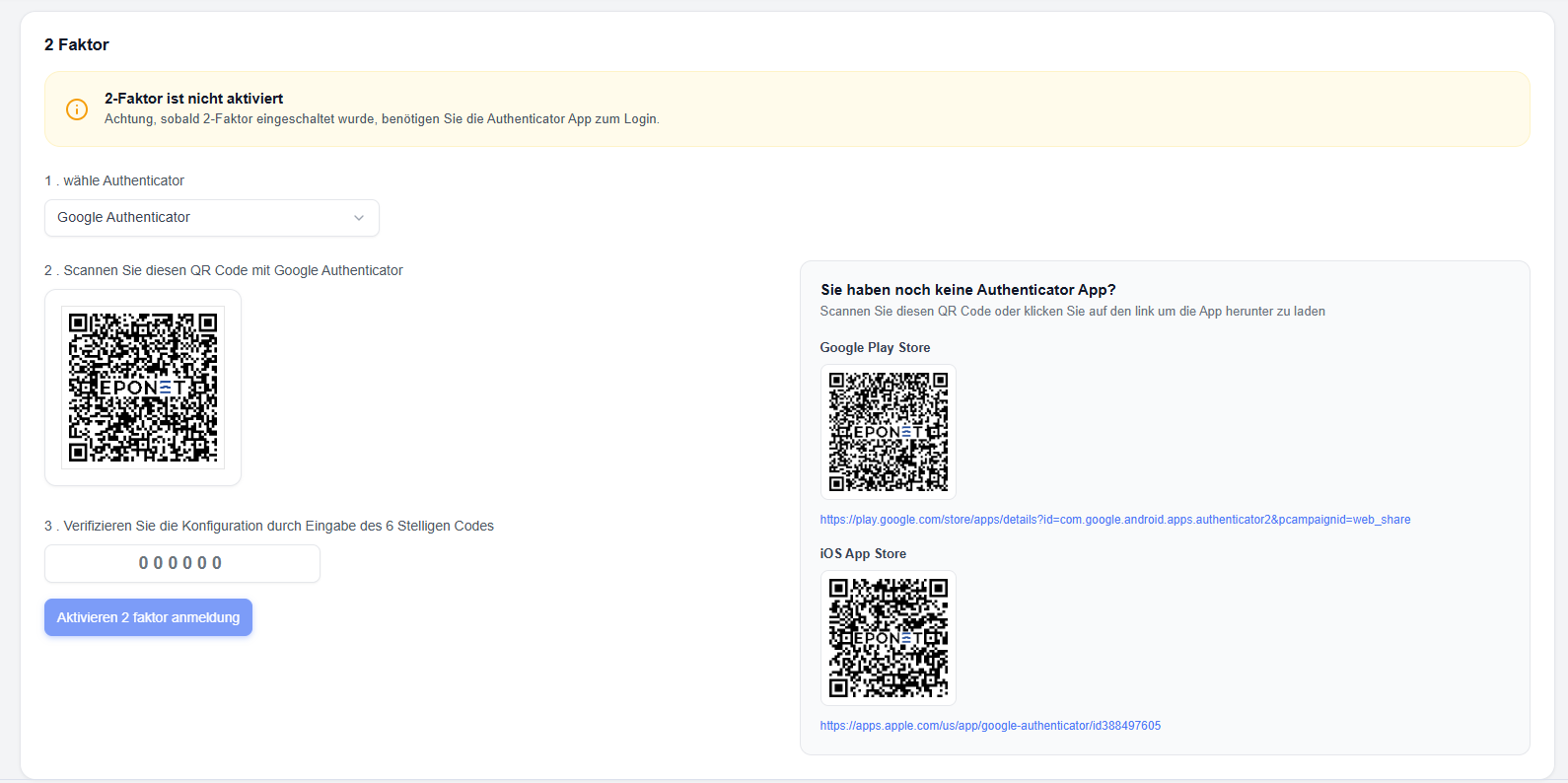Screen dimensions: 1568x783
Task: Open the Google Authenticator dropdown
Action: (212, 218)
